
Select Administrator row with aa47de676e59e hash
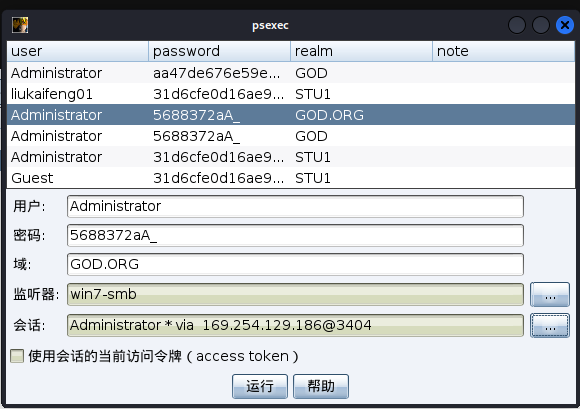point(291,73)
